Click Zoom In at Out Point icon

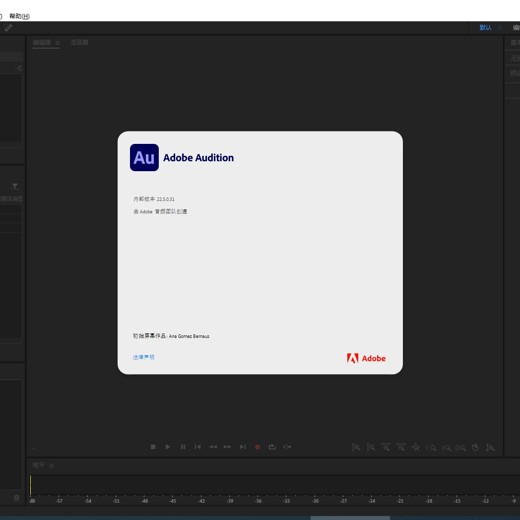(446, 448)
